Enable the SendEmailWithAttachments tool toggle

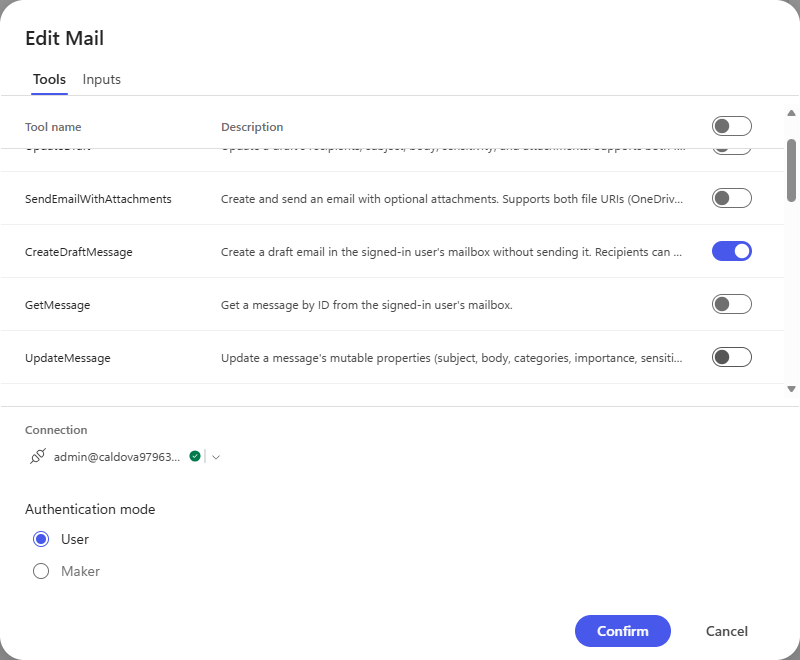(x=732, y=198)
